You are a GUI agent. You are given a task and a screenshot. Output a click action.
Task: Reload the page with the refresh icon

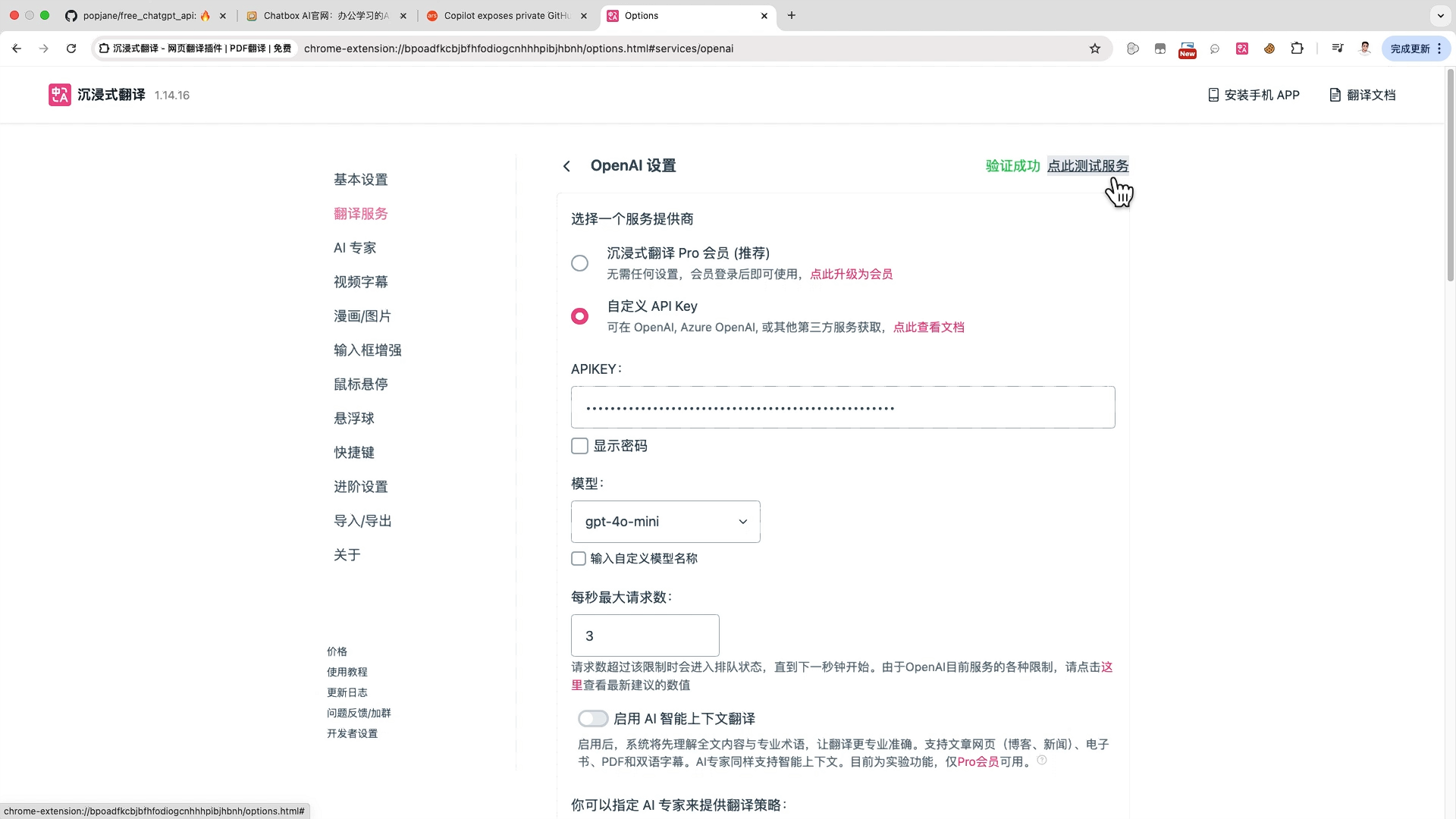pos(71,49)
